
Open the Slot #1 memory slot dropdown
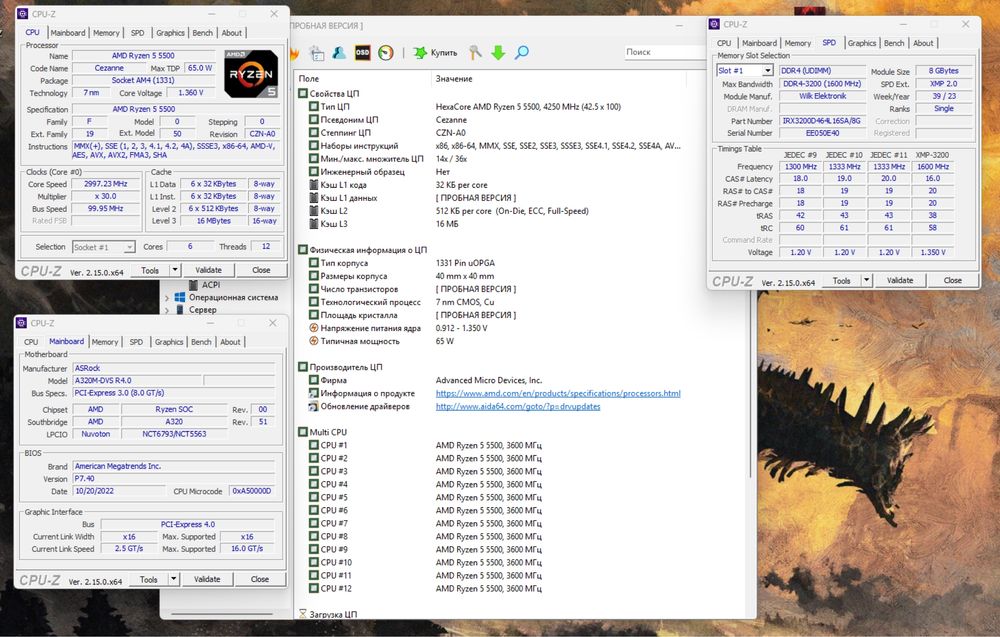[x=767, y=71]
